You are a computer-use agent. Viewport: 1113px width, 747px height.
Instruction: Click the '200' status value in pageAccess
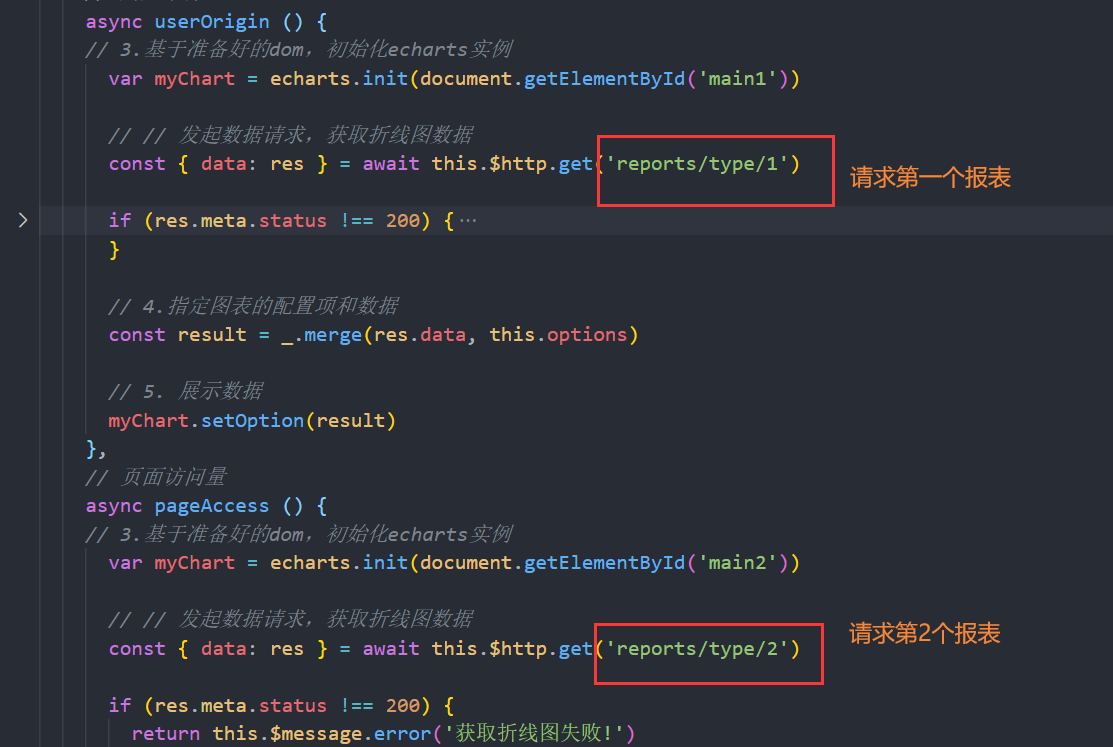[402, 705]
